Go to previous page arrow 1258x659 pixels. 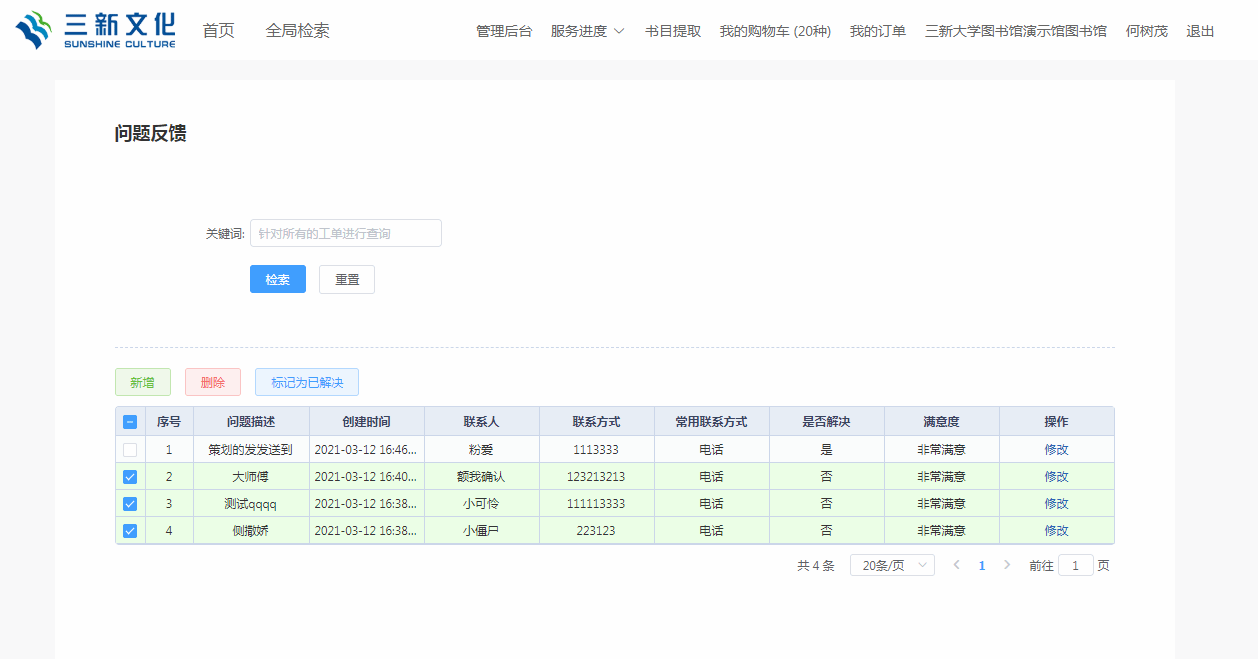pos(956,565)
